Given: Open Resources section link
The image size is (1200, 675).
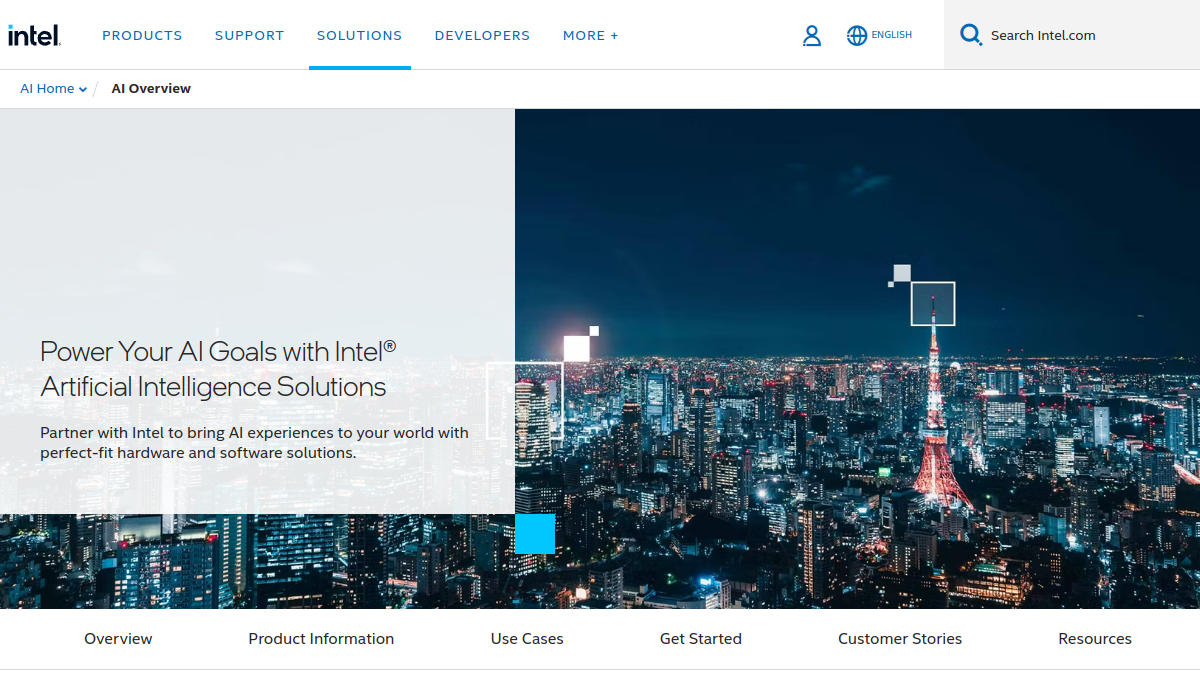Looking at the screenshot, I should click(x=1095, y=639).
